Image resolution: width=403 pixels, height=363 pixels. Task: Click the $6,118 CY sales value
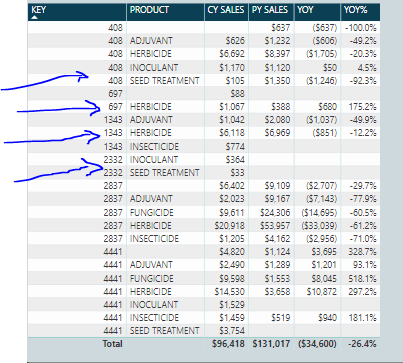point(232,133)
